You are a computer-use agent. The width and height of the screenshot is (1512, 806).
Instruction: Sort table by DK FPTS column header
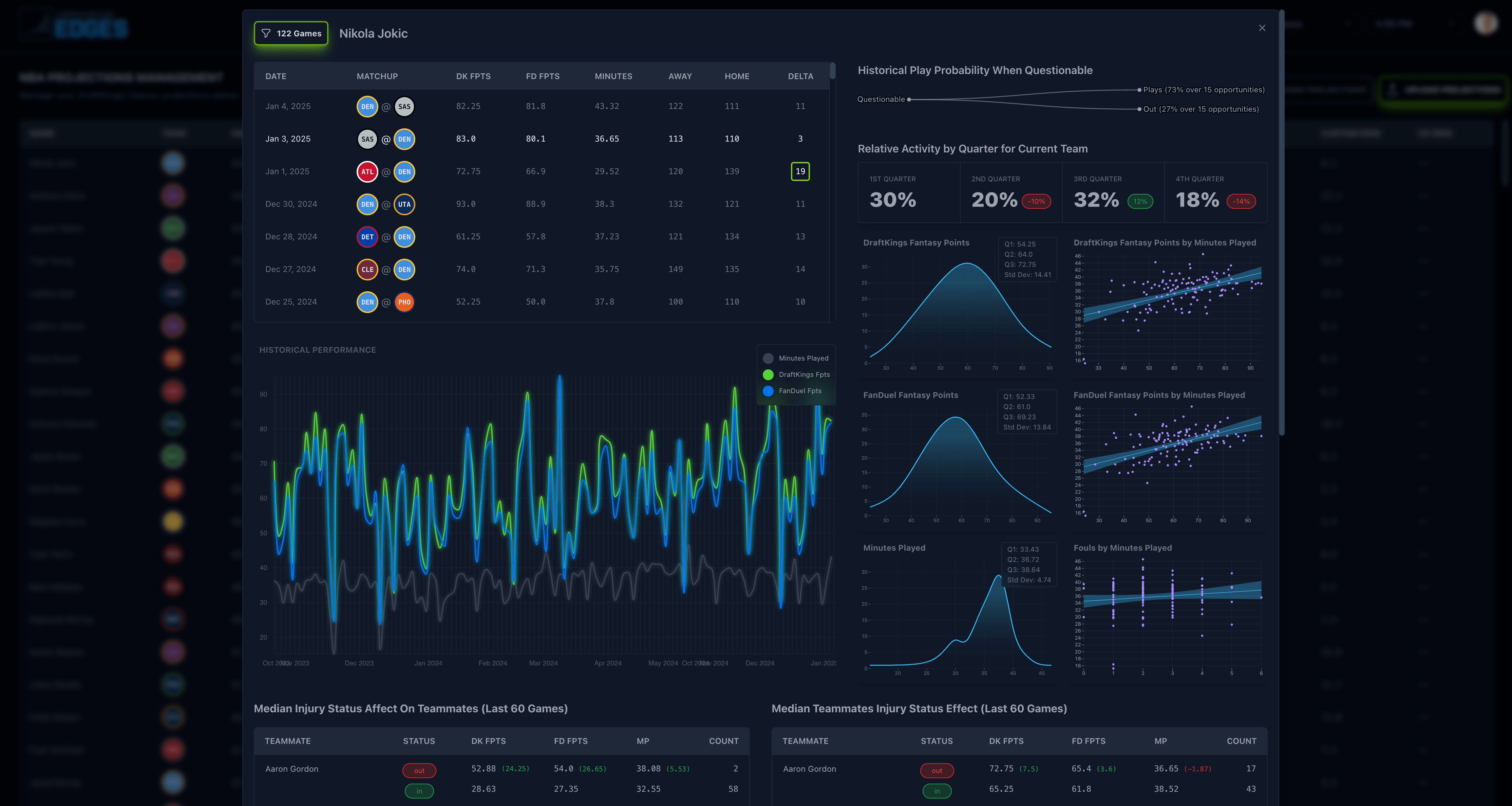[473, 76]
